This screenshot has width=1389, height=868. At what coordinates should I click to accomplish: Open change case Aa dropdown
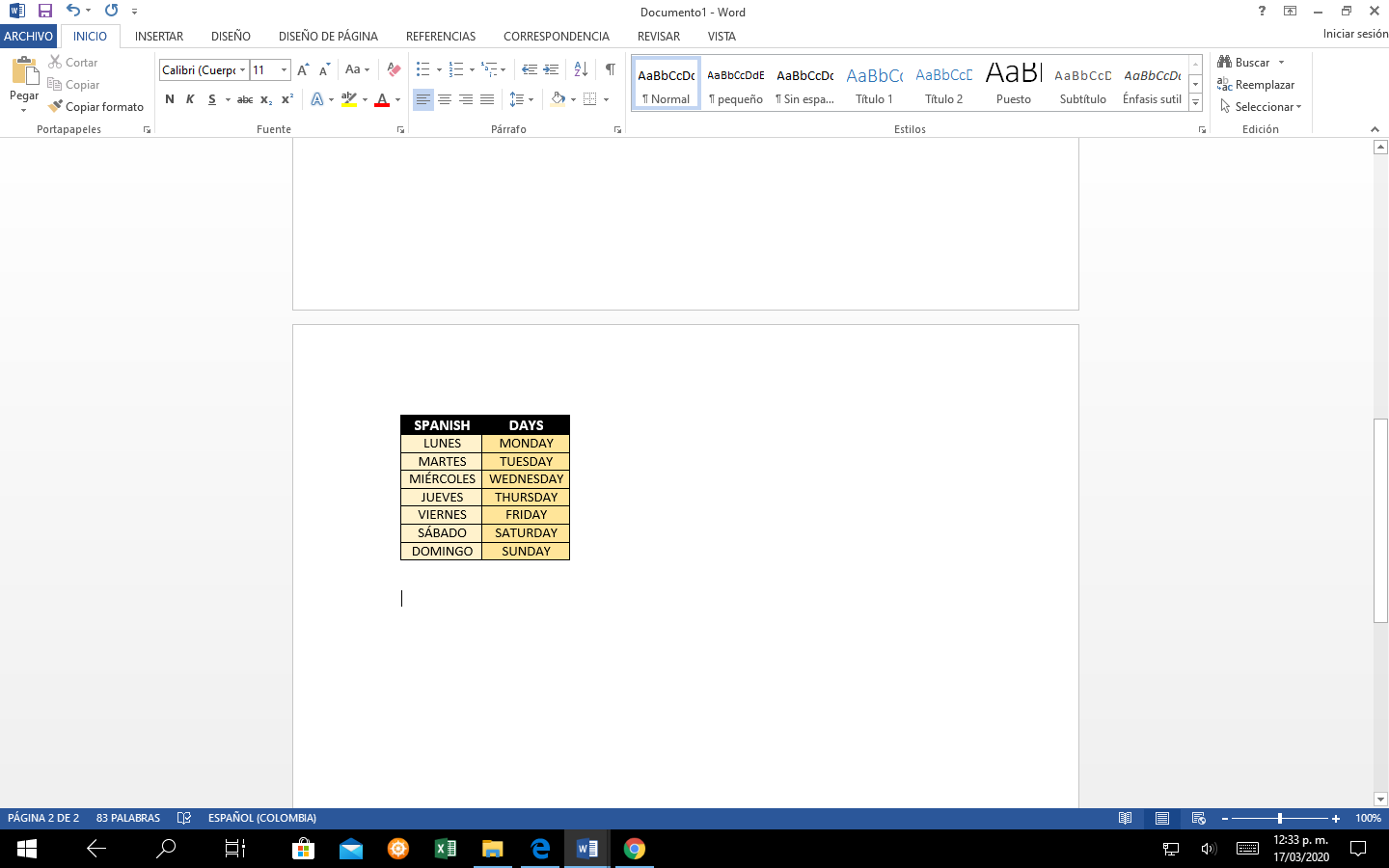coord(357,69)
